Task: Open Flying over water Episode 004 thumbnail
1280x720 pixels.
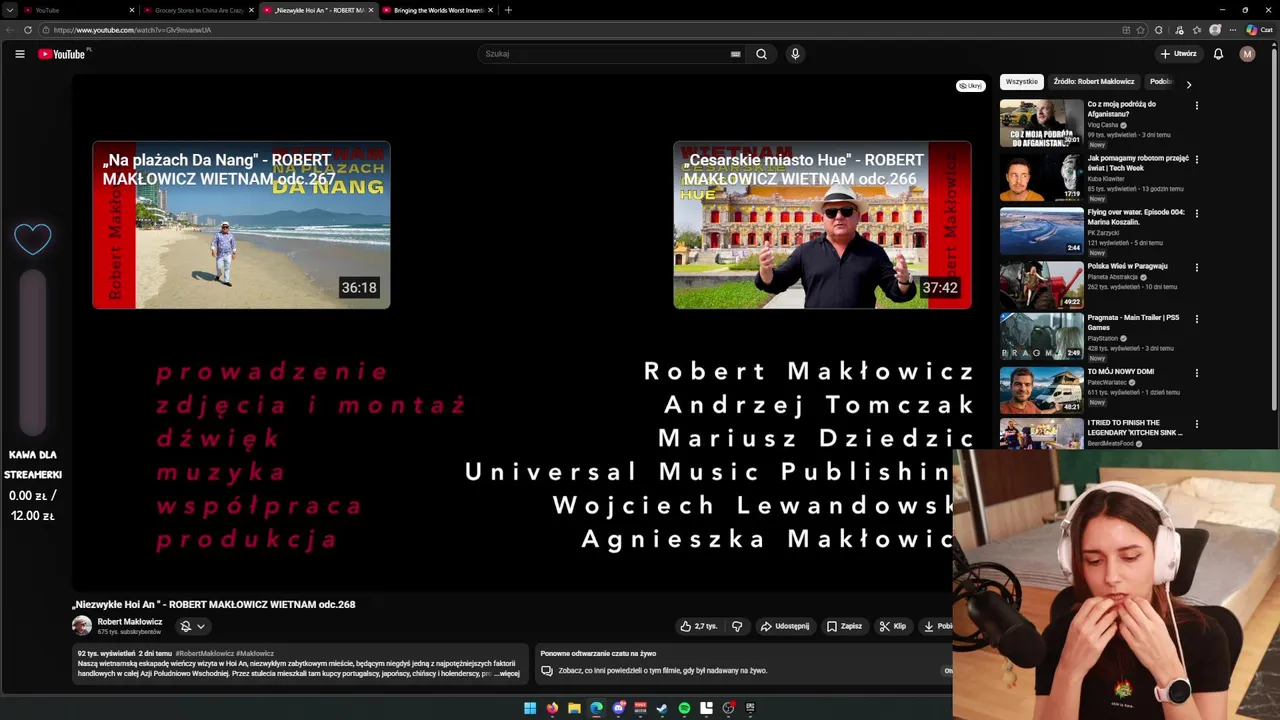Action: click(1041, 231)
